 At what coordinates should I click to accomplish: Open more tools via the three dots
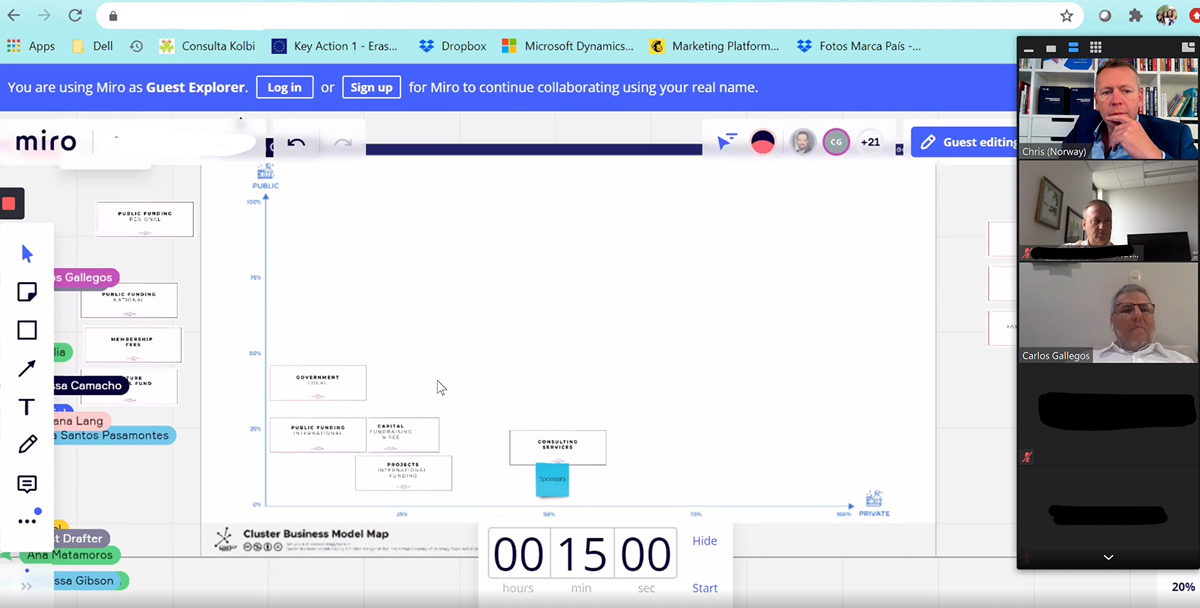(x=27, y=521)
